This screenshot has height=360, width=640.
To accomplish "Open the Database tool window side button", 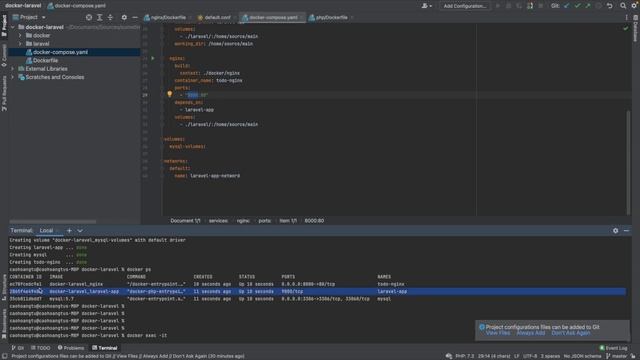I will pos(636,28).
